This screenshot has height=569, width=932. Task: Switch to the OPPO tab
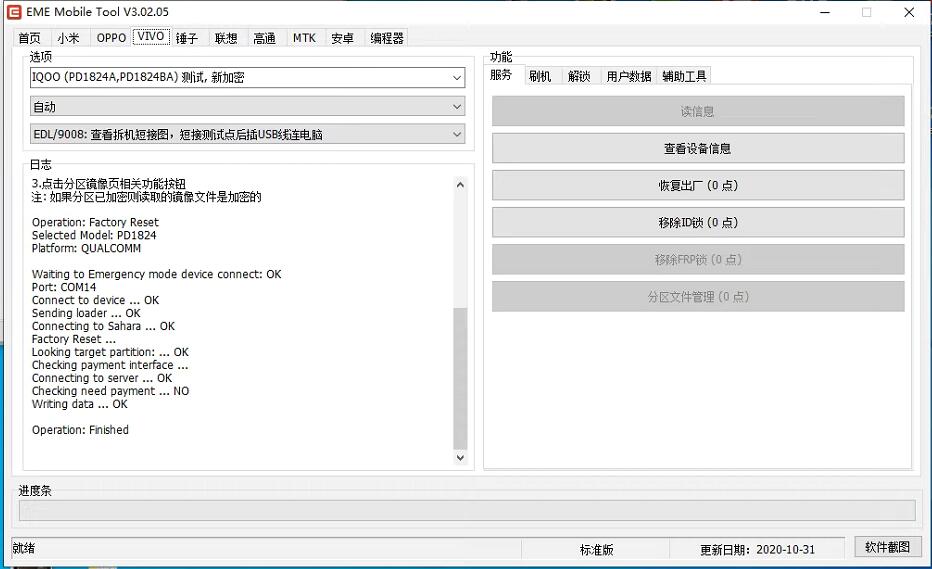(111, 38)
